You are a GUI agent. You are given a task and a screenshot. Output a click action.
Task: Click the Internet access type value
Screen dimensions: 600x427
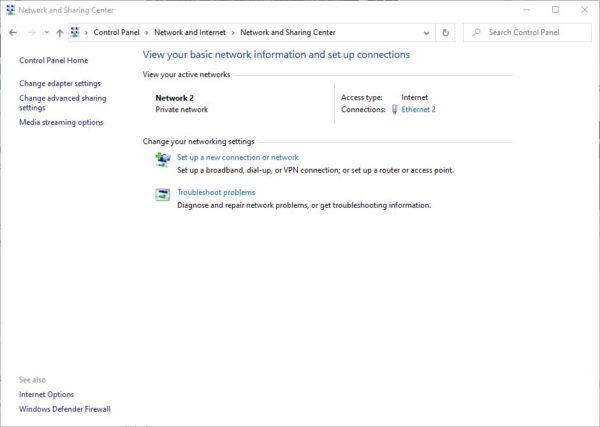coord(414,98)
